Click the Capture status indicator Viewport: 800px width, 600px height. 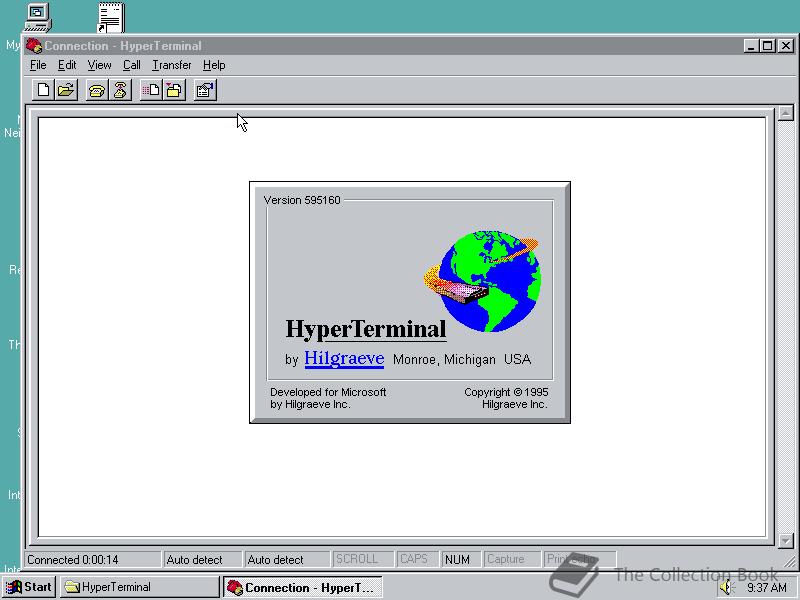point(512,560)
